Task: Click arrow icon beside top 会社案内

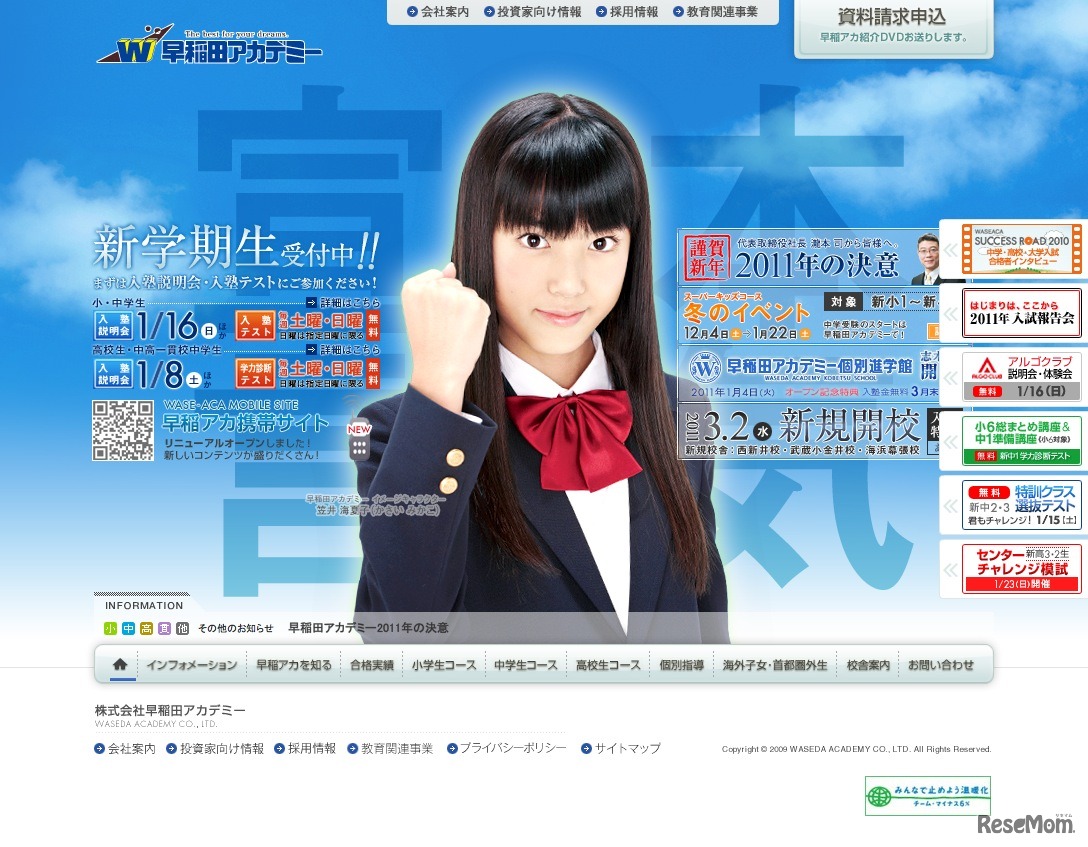Action: pyautogui.click(x=412, y=12)
